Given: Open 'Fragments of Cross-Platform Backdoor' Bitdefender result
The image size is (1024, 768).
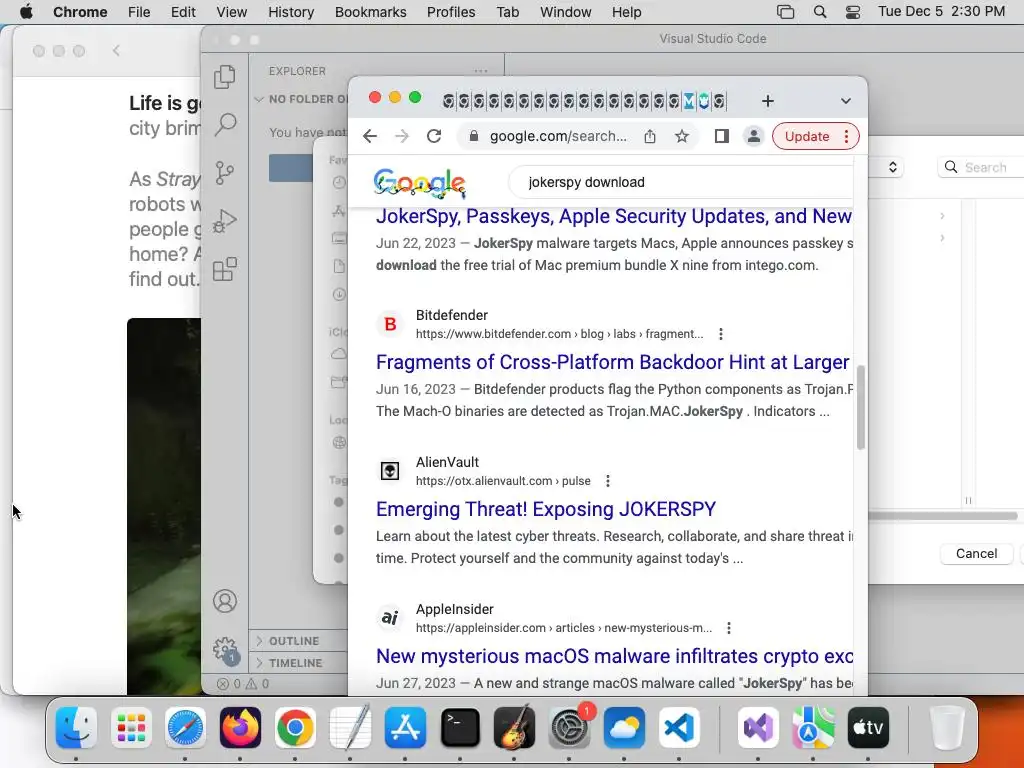Looking at the screenshot, I should pos(612,362).
